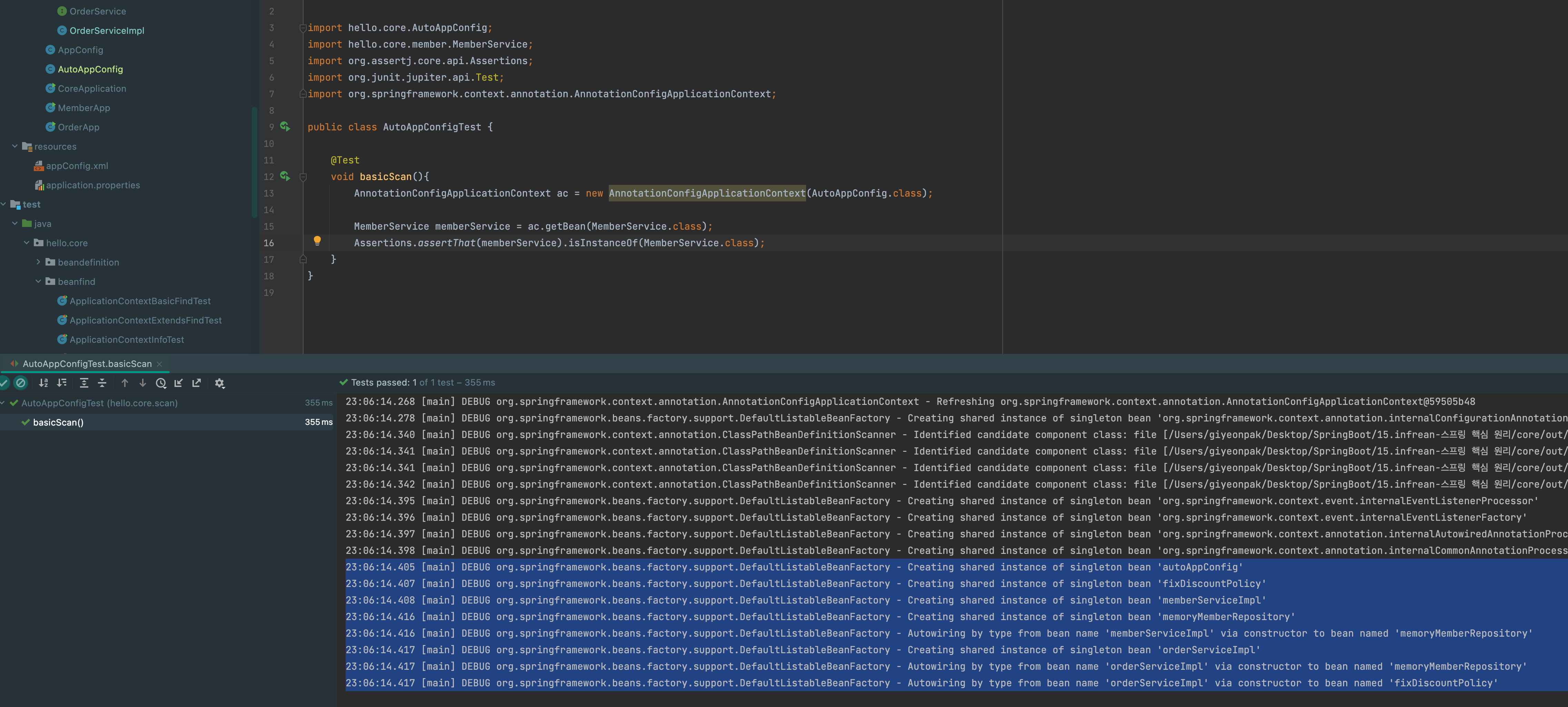1568x707 pixels.
Task: Click line number 16 in gutter
Action: tap(268, 243)
